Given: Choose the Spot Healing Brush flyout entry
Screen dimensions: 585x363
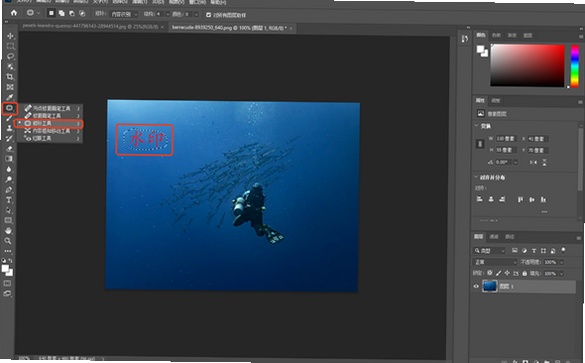Looking at the screenshot, I should [x=51, y=108].
